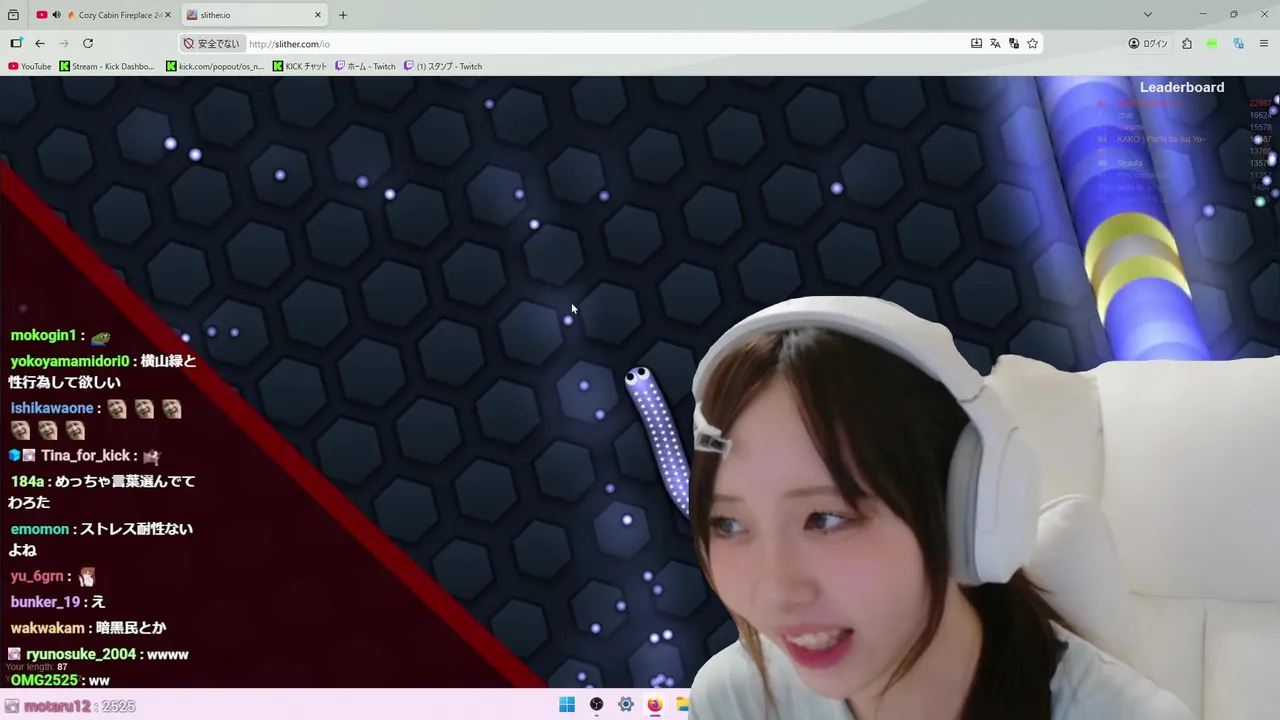The image size is (1280, 720).
Task: Open the Stream - Kick Dashboard bookmark
Action: coord(107,66)
